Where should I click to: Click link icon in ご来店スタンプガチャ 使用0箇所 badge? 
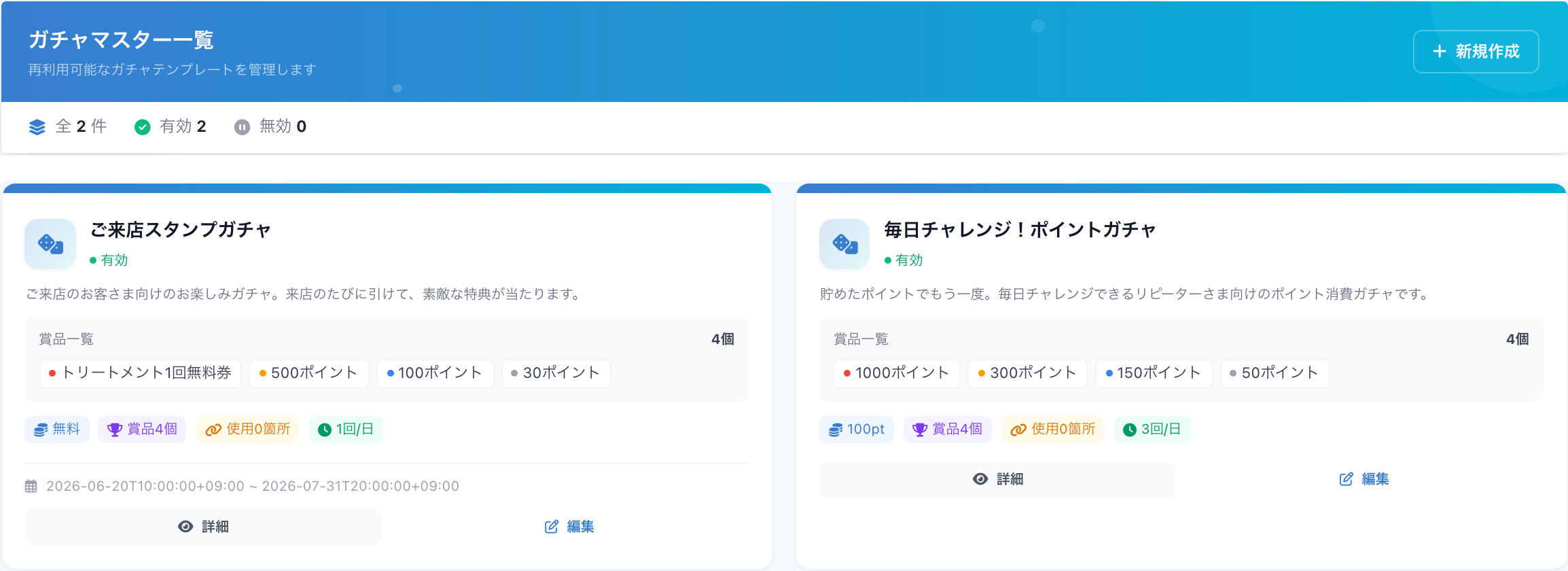coord(213,430)
